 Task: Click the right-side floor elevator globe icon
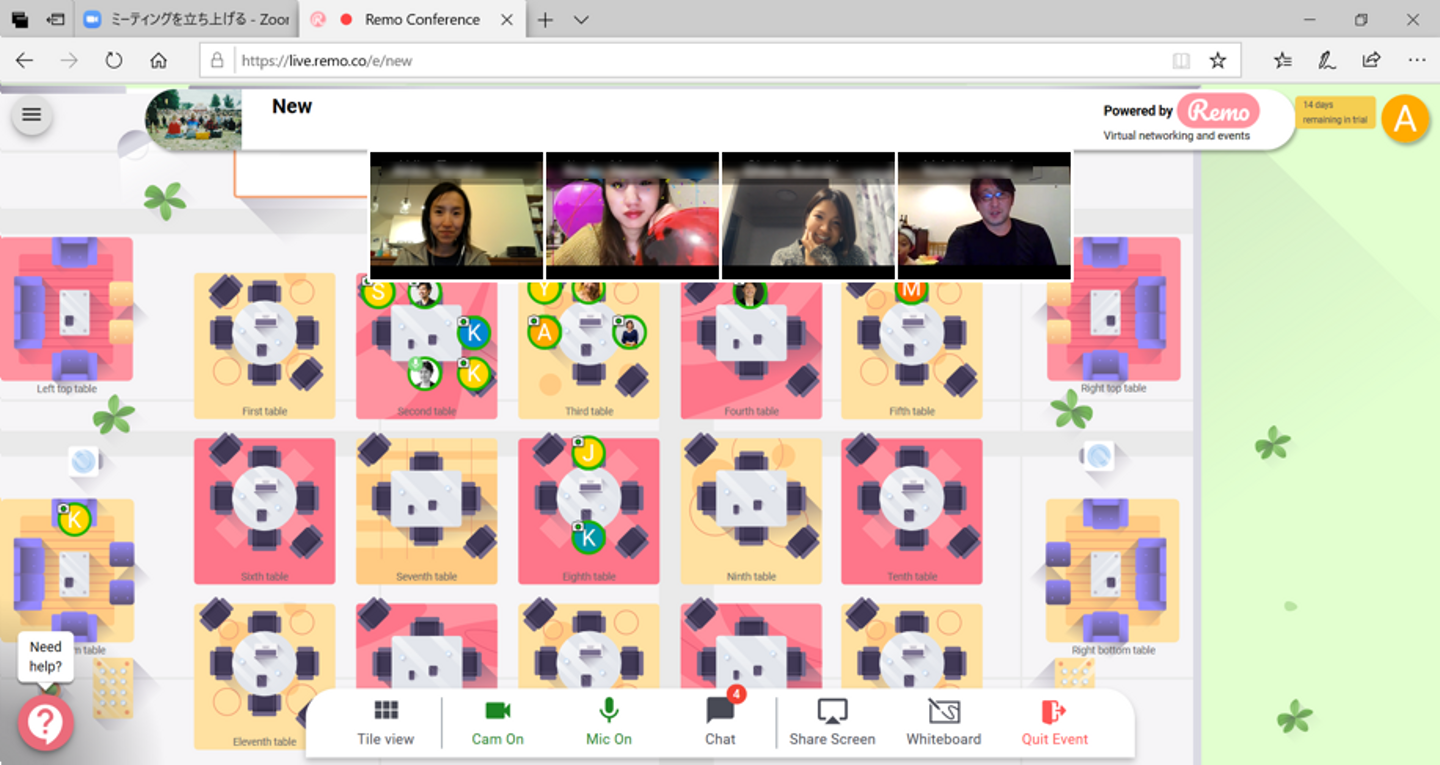click(x=1098, y=458)
